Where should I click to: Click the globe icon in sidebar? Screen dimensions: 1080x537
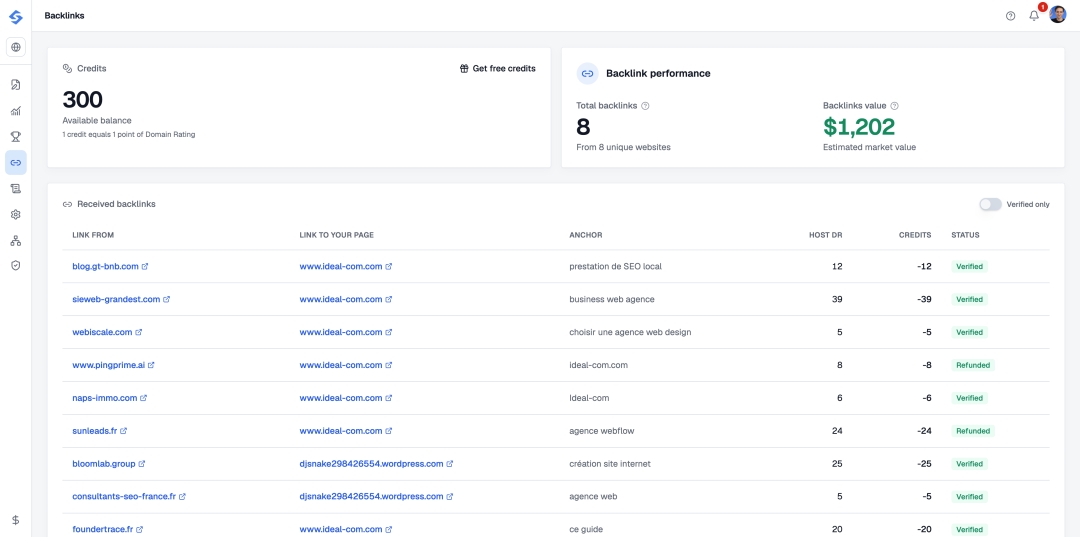click(16, 48)
